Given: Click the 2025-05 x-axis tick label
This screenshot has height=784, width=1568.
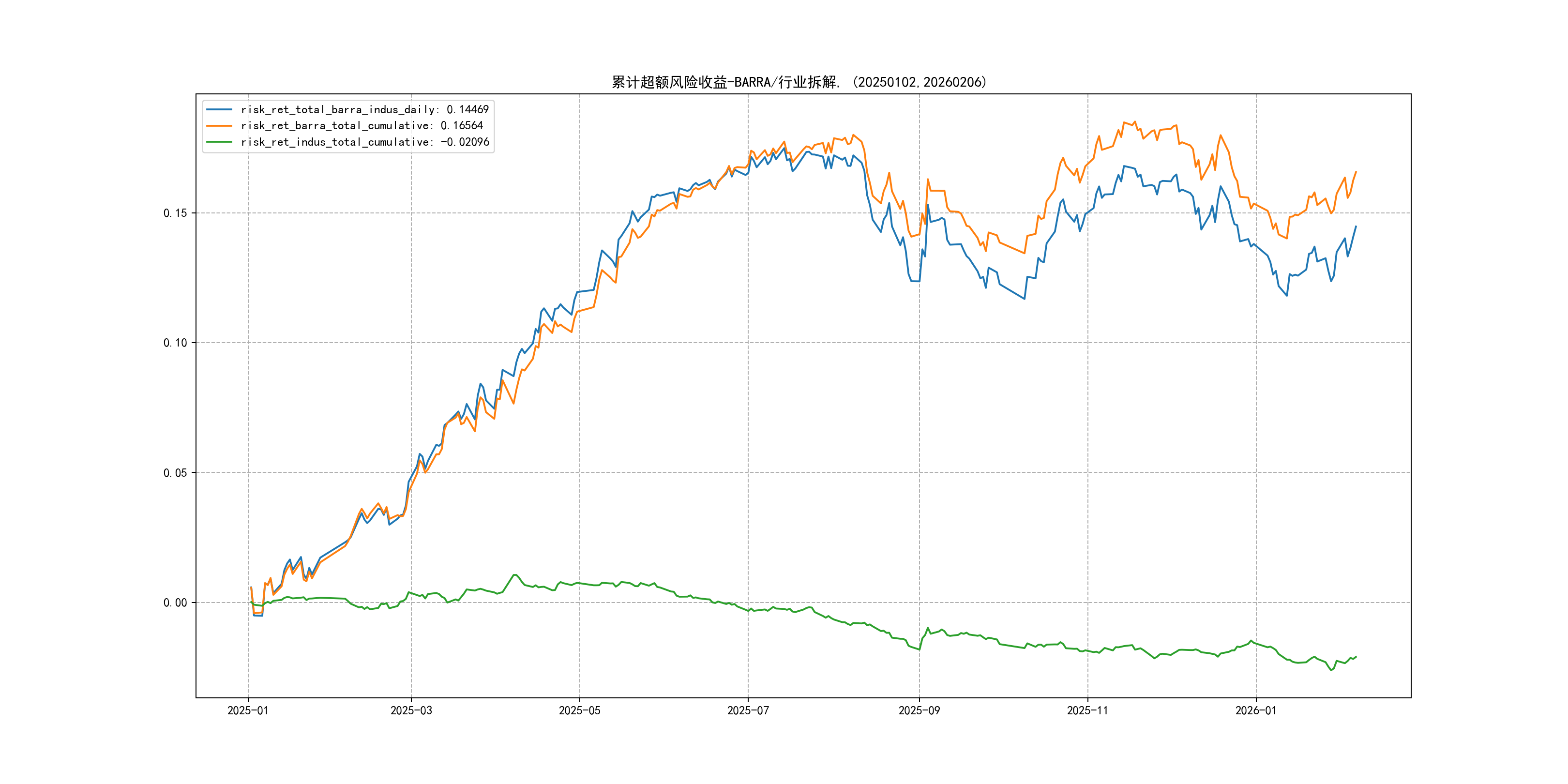Looking at the screenshot, I should tap(579, 710).
